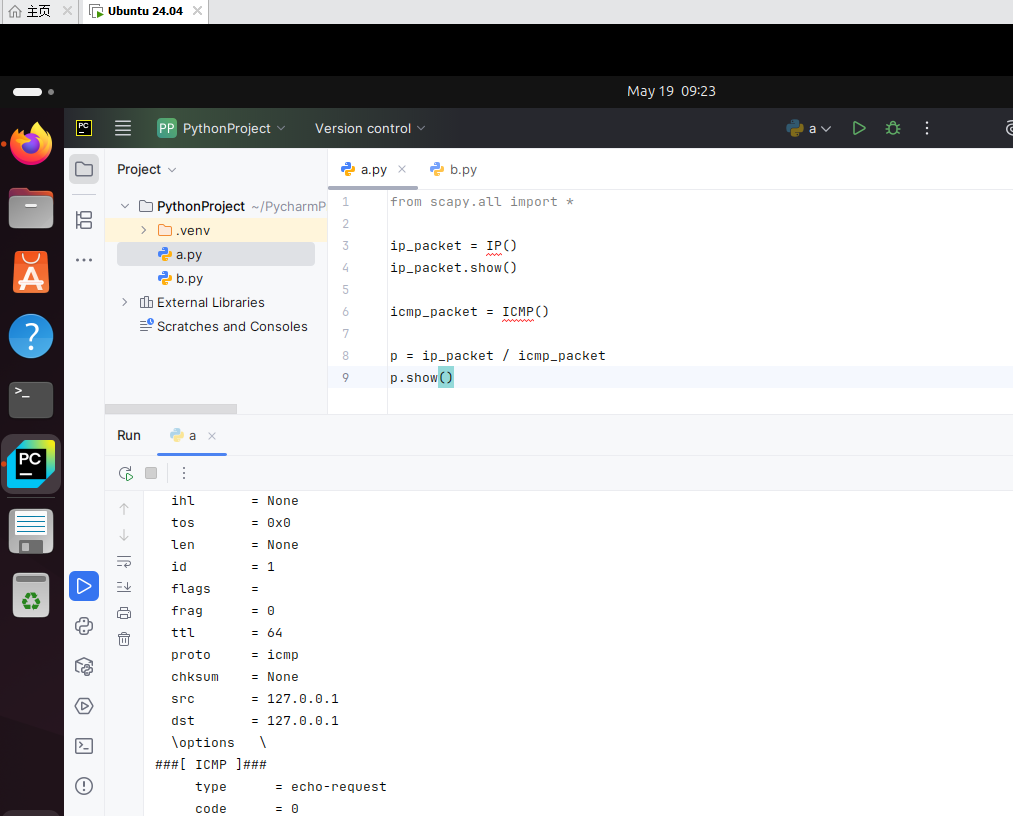The width and height of the screenshot is (1013, 816).
Task: Clear all Run console output with trash icon
Action: [124, 639]
